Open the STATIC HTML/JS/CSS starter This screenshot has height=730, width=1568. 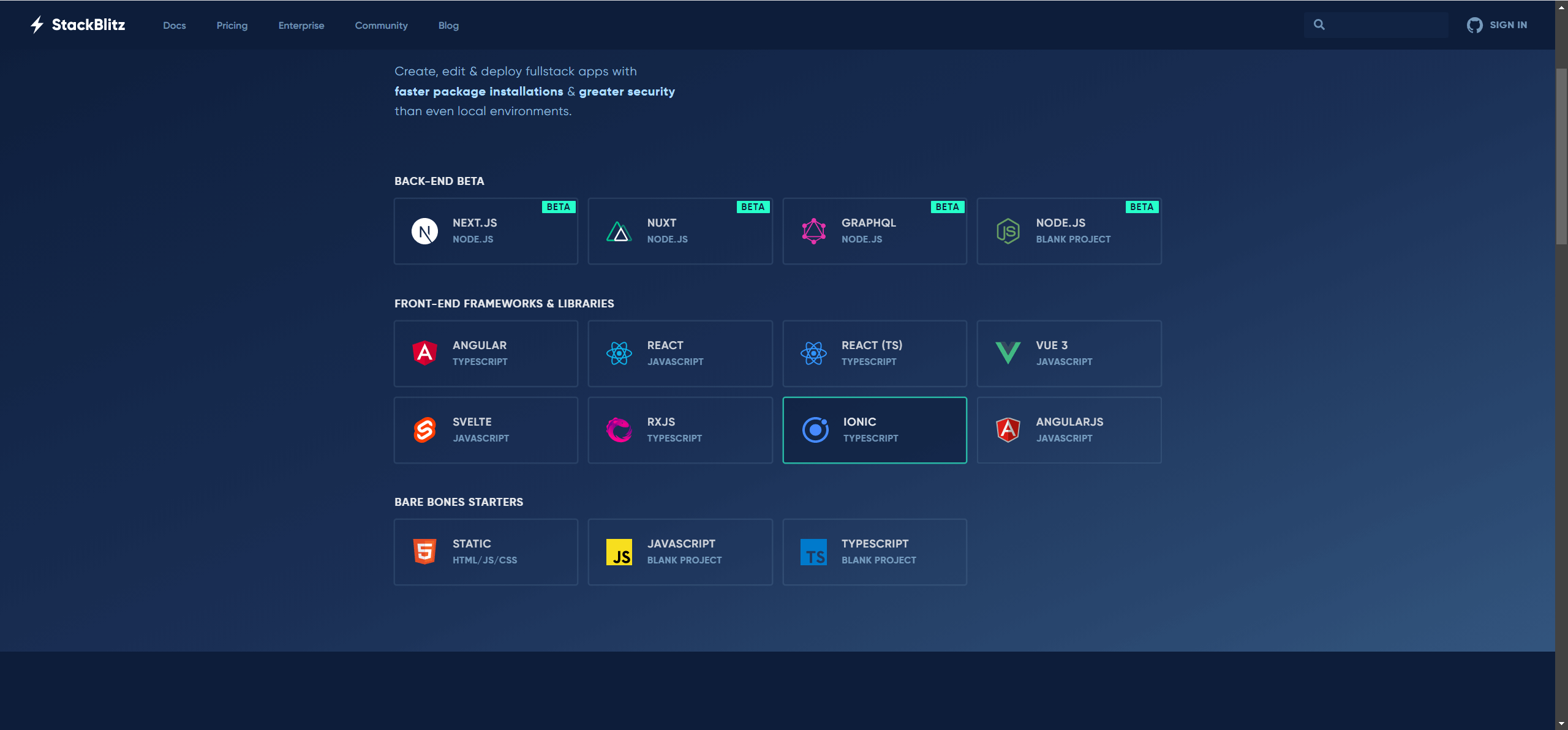coord(486,552)
